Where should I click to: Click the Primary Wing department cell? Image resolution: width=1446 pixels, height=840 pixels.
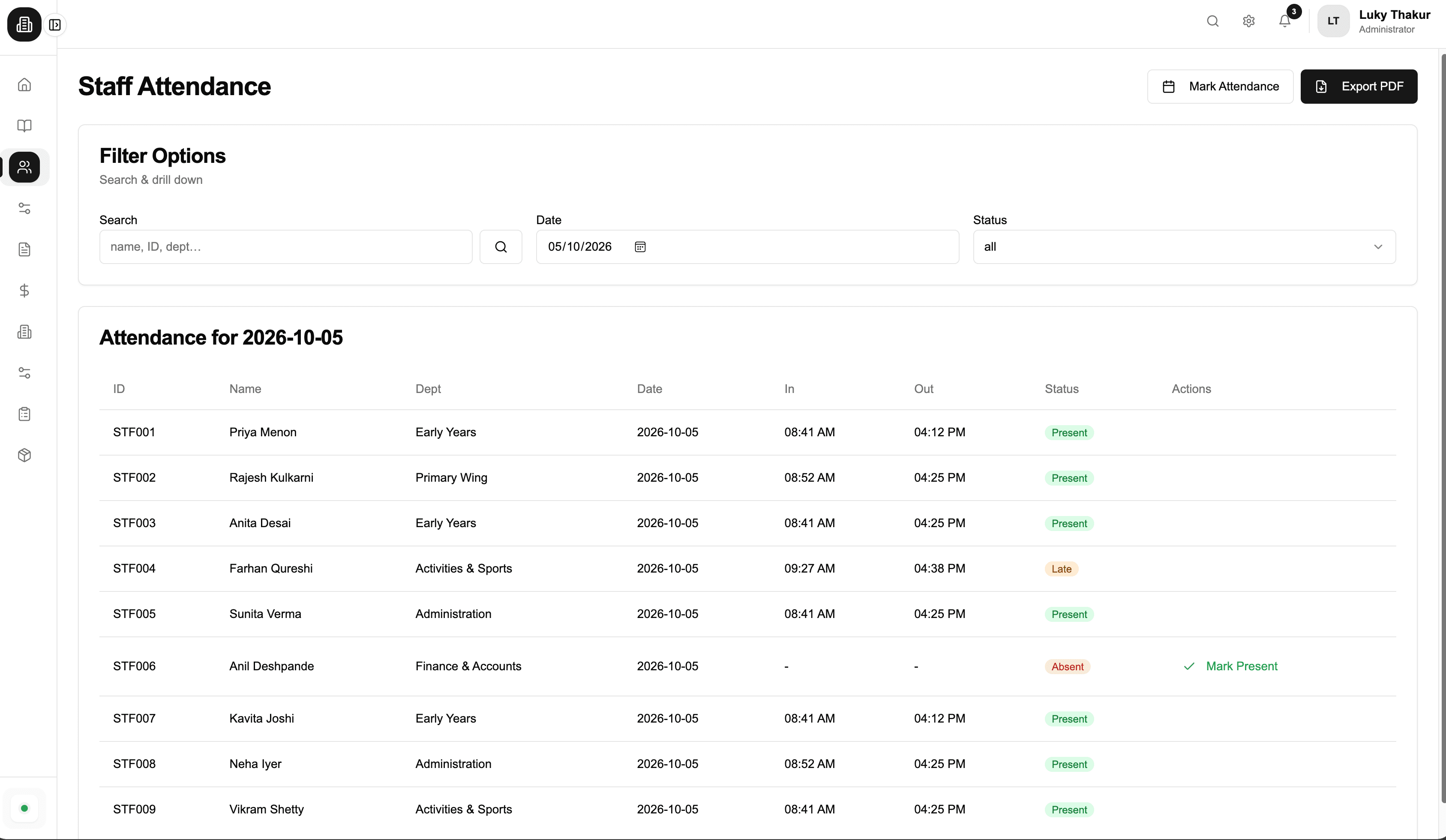(451, 477)
